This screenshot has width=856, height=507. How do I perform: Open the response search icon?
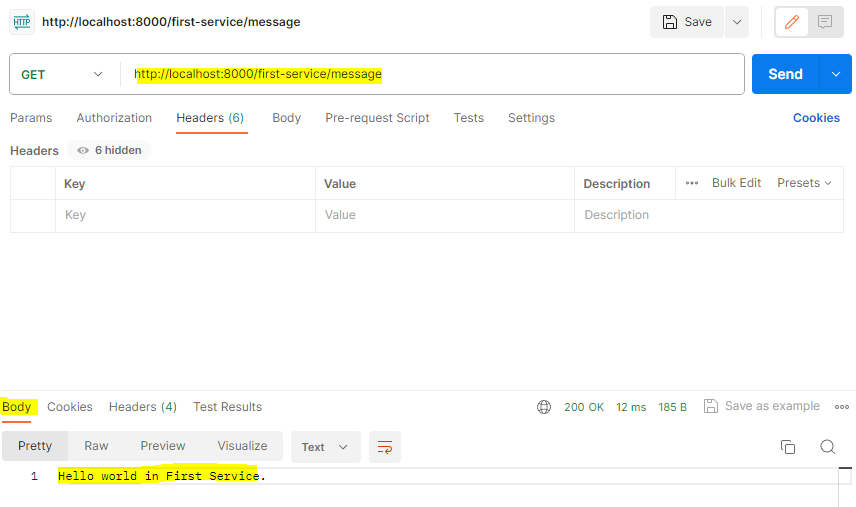pos(828,447)
